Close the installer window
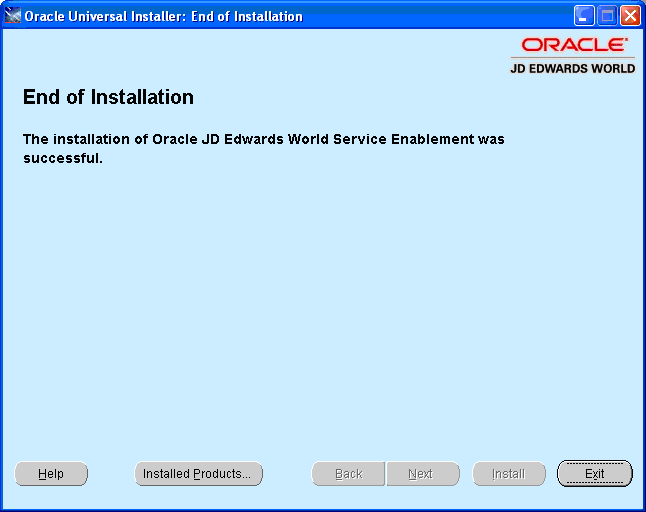646x512 pixels. 630,16
